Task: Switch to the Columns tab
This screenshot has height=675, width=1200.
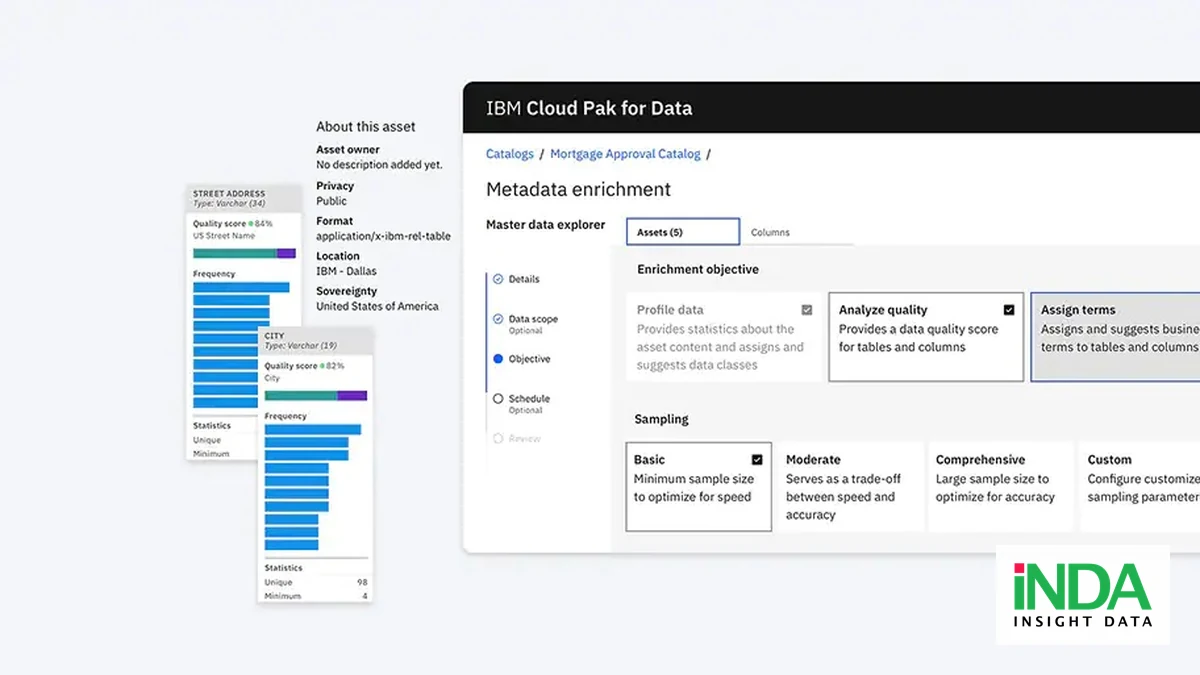Action: click(x=770, y=232)
